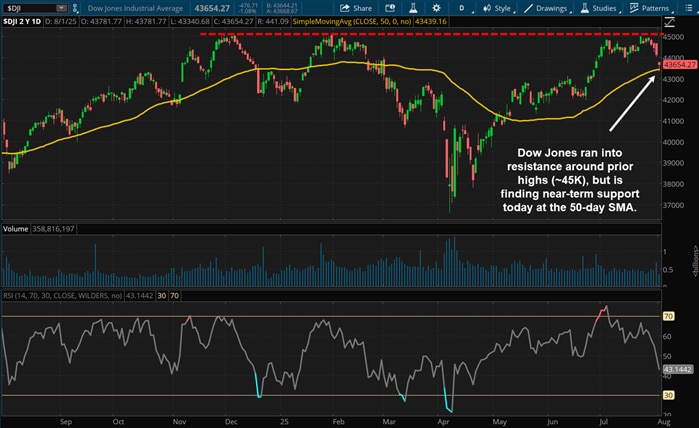Image resolution: width=699 pixels, height=428 pixels.
Task: Click the 37000 price axis label
Action: 673,205
